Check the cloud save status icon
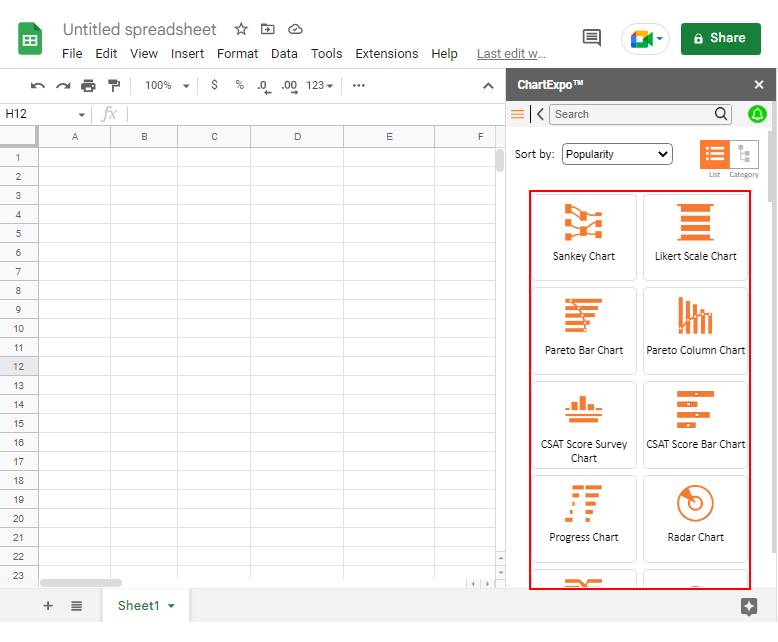This screenshot has width=778, height=642. [295, 29]
